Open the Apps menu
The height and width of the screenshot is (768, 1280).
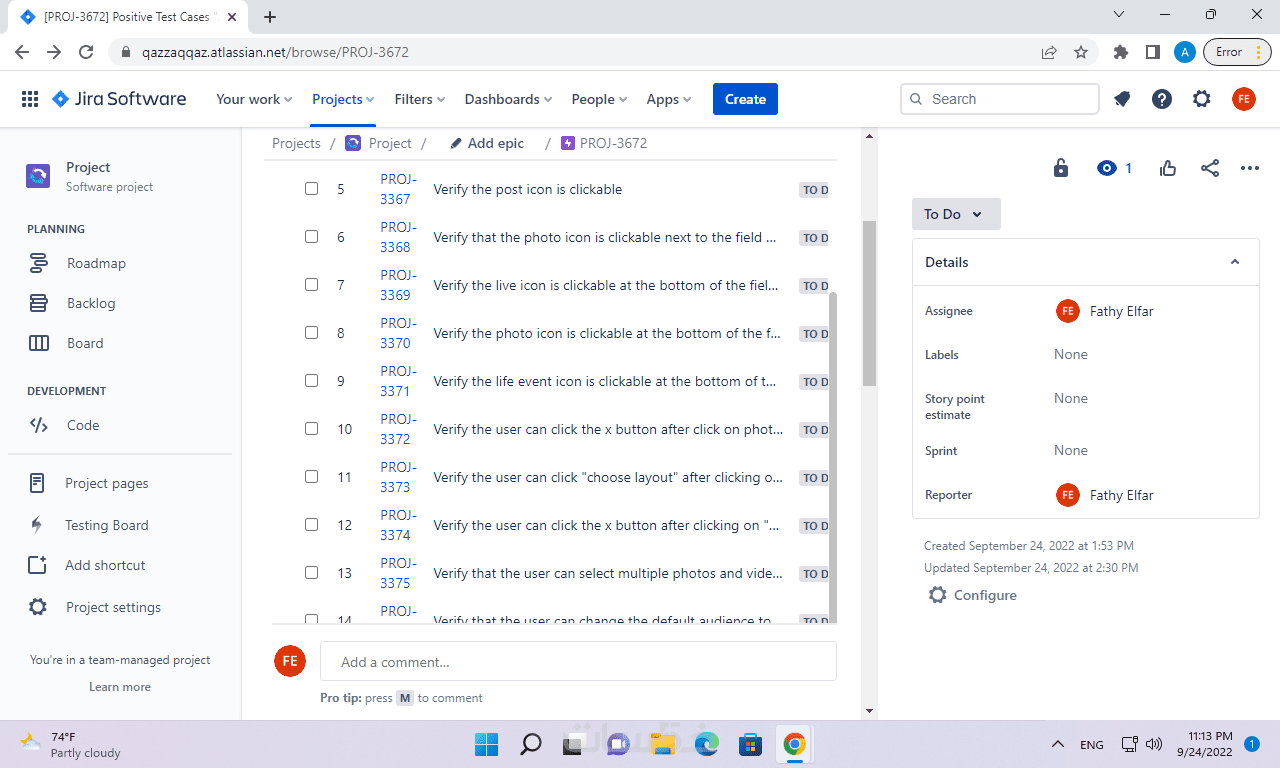click(669, 99)
